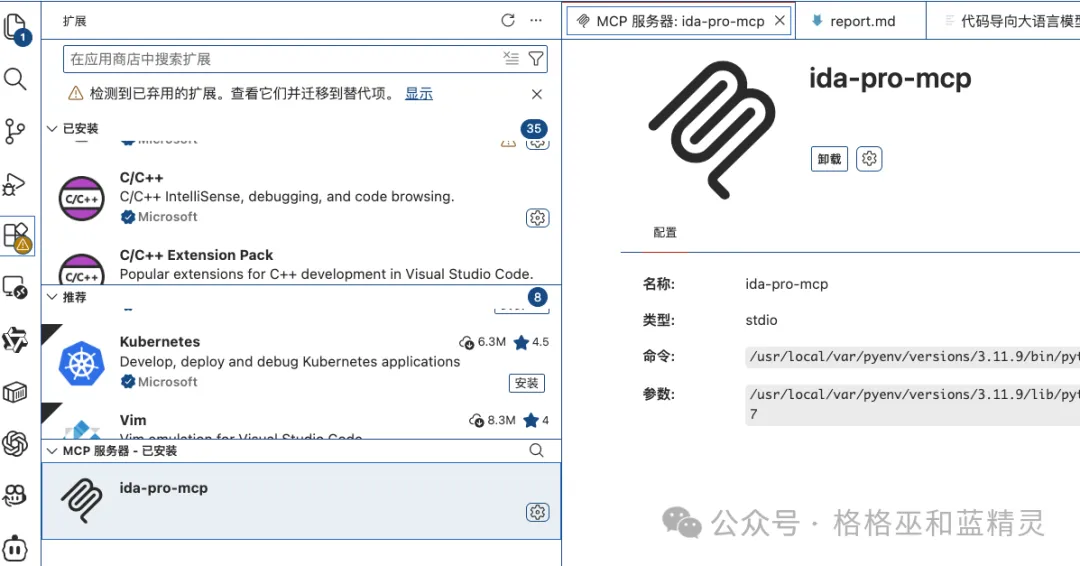Click the refresh extensions icon

point(508,21)
